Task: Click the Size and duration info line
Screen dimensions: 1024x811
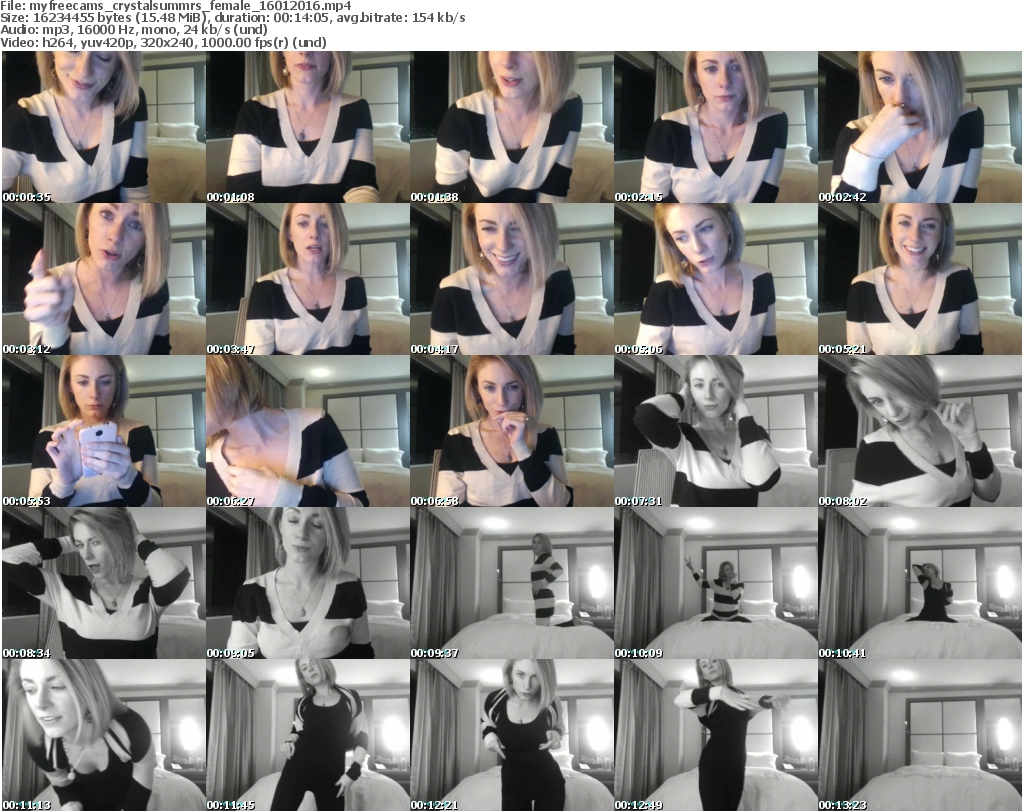Action: 233,18
